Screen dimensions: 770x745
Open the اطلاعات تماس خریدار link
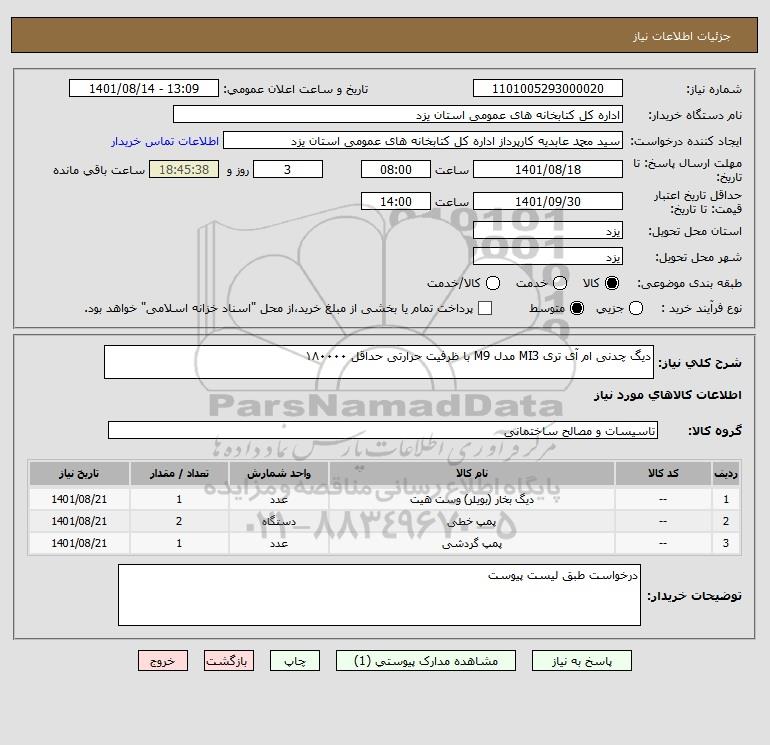[165, 141]
